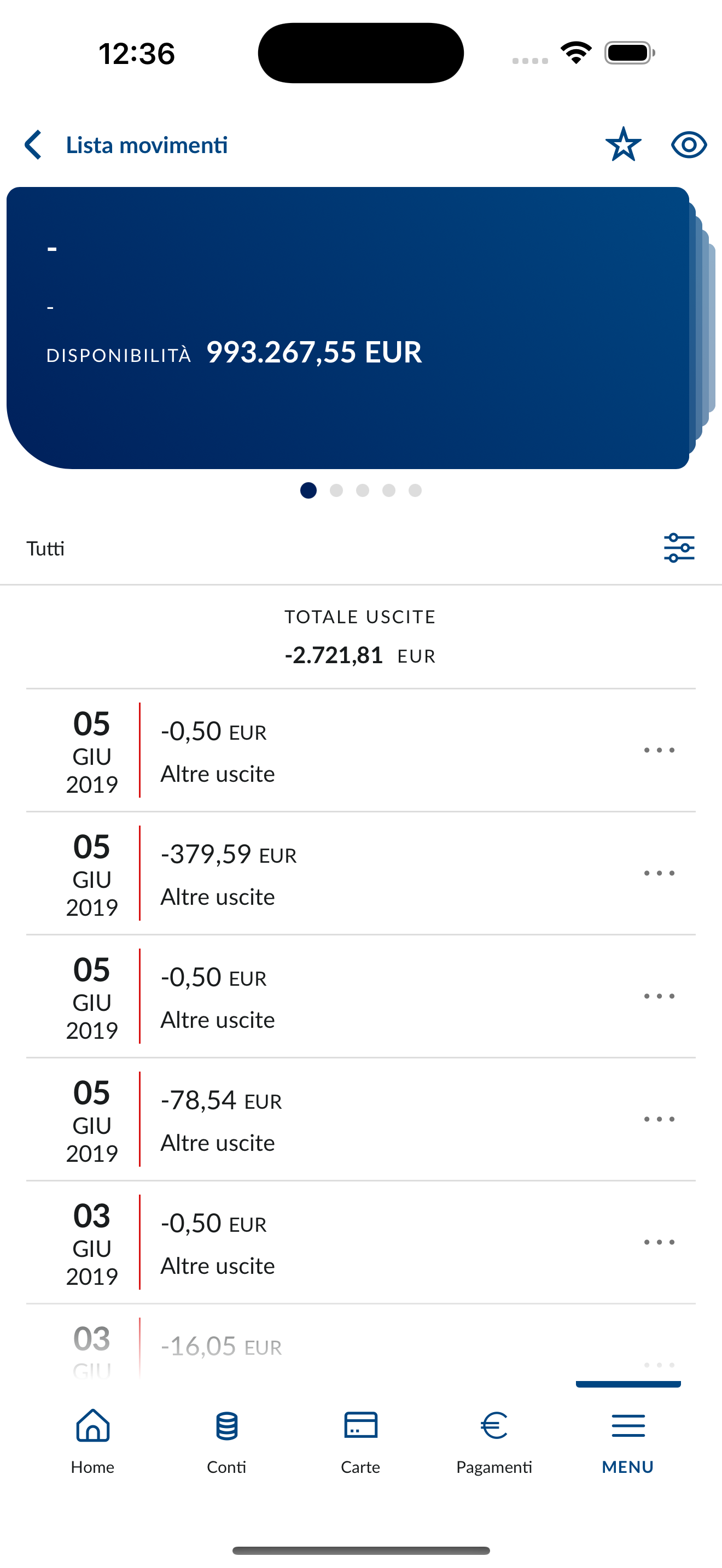This screenshot has height=1568, width=722.
Task: Go back using the left chevron
Action: tap(33, 145)
